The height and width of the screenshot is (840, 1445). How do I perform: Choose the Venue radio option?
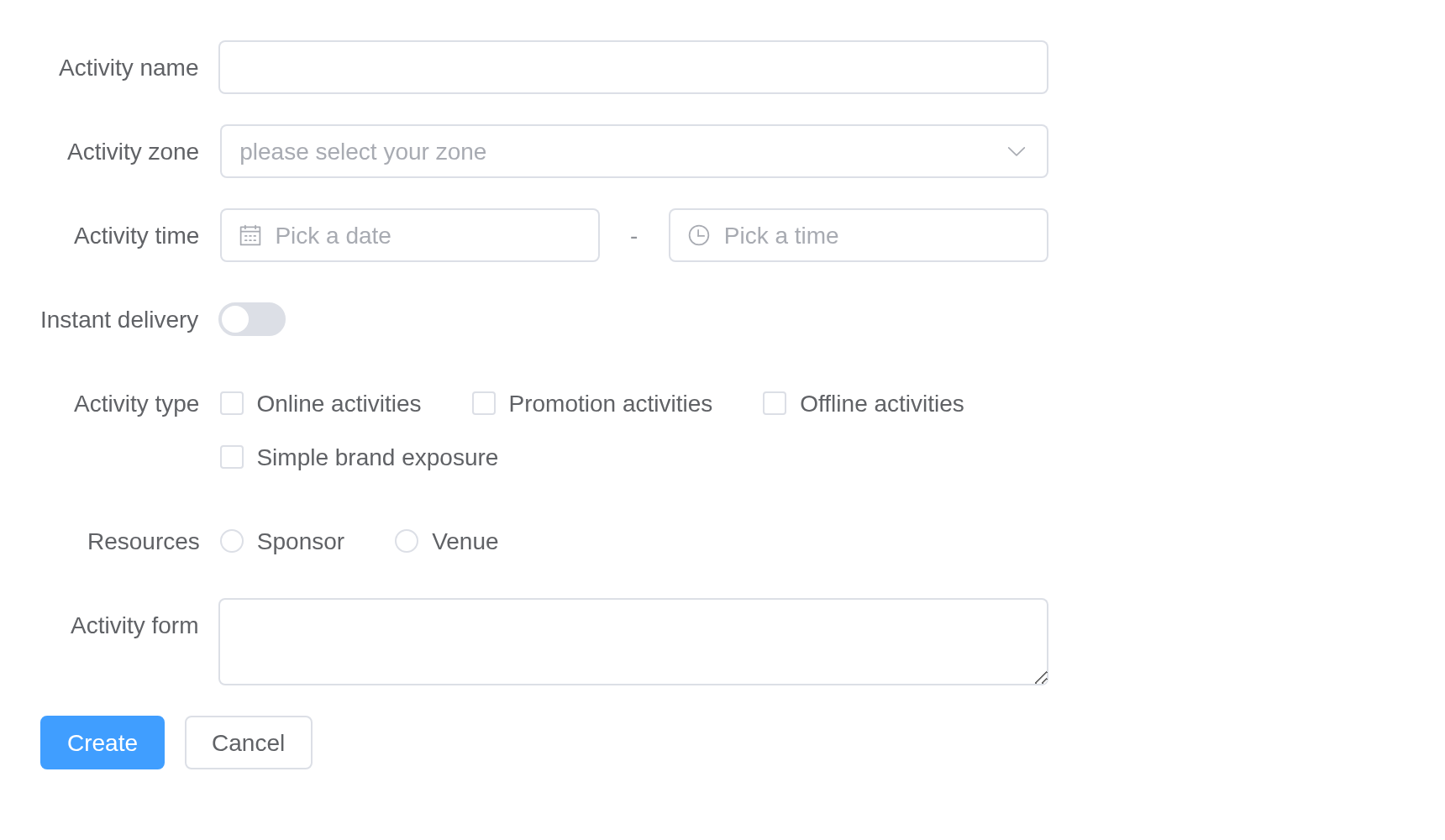407,541
